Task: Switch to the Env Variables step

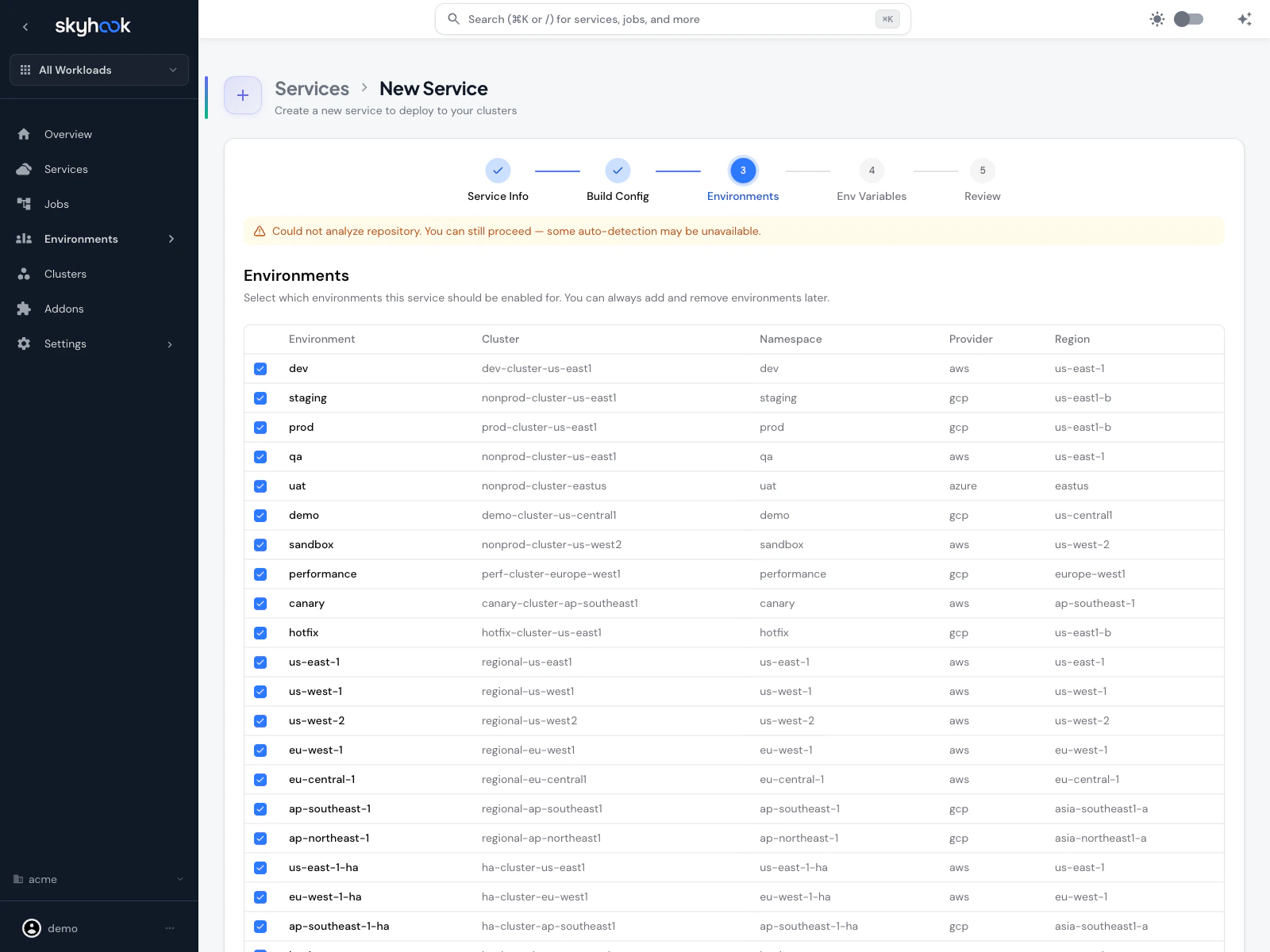Action: pyautogui.click(x=871, y=196)
